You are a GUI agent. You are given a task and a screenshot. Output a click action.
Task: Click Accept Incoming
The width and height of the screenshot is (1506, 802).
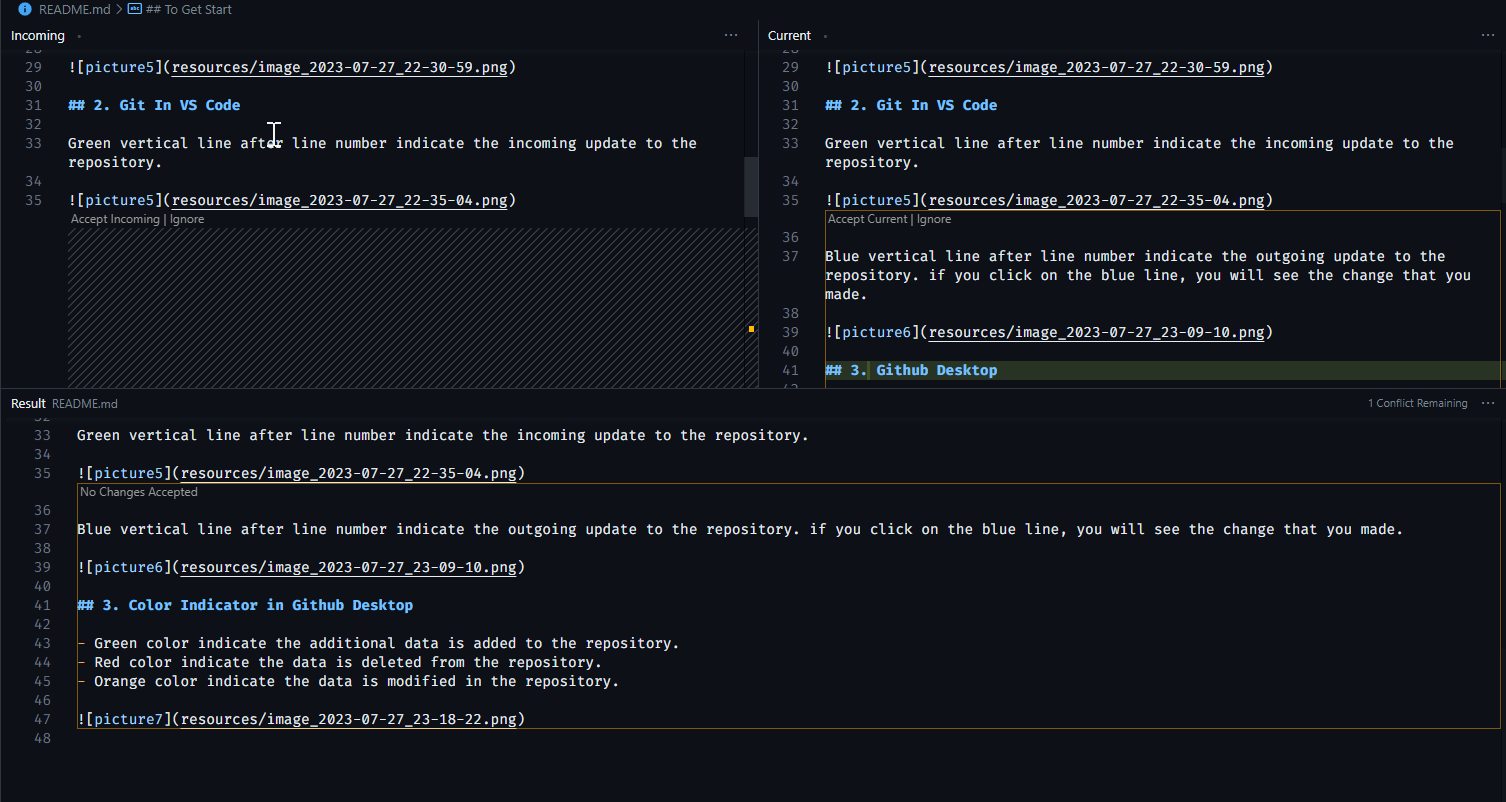[115, 219]
